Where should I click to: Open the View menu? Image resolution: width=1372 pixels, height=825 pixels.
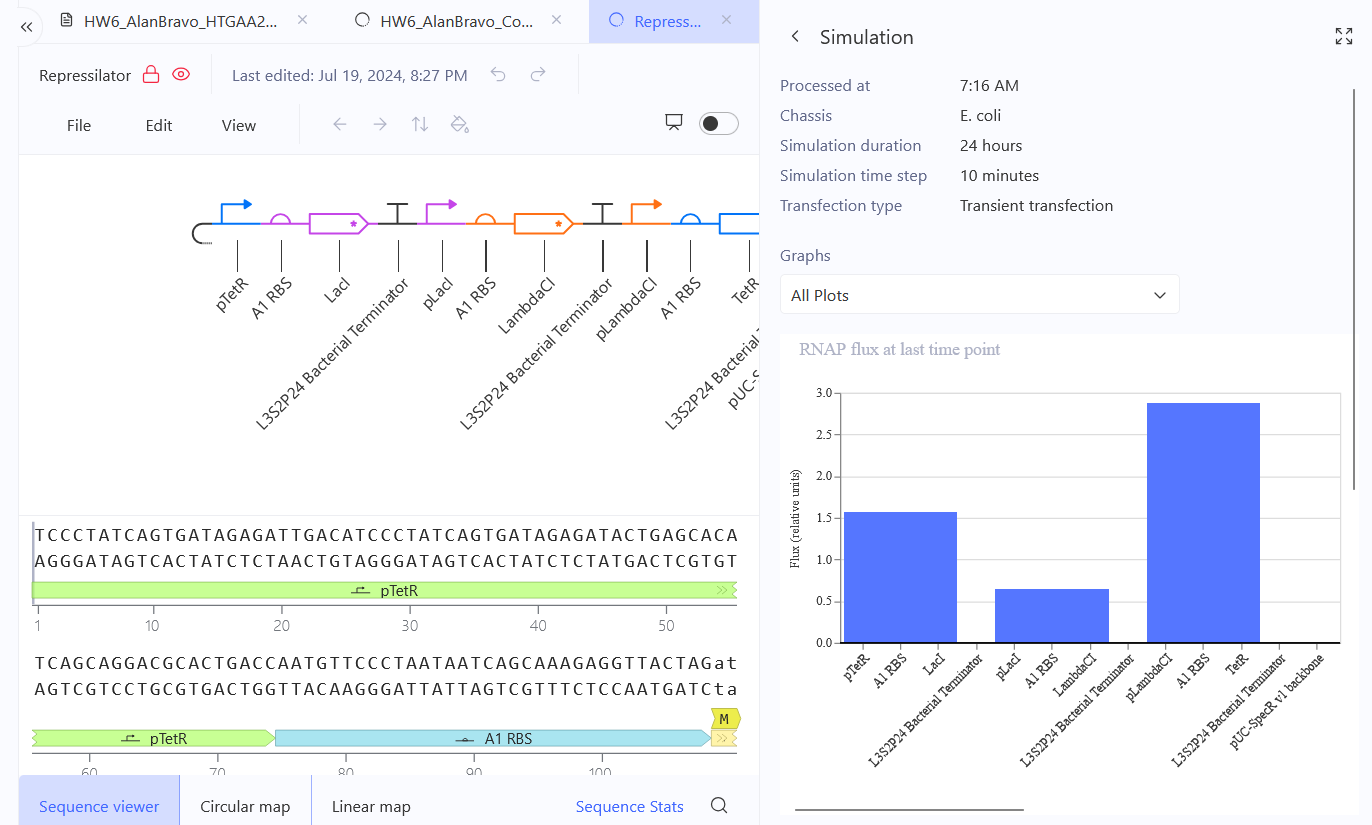[239, 125]
